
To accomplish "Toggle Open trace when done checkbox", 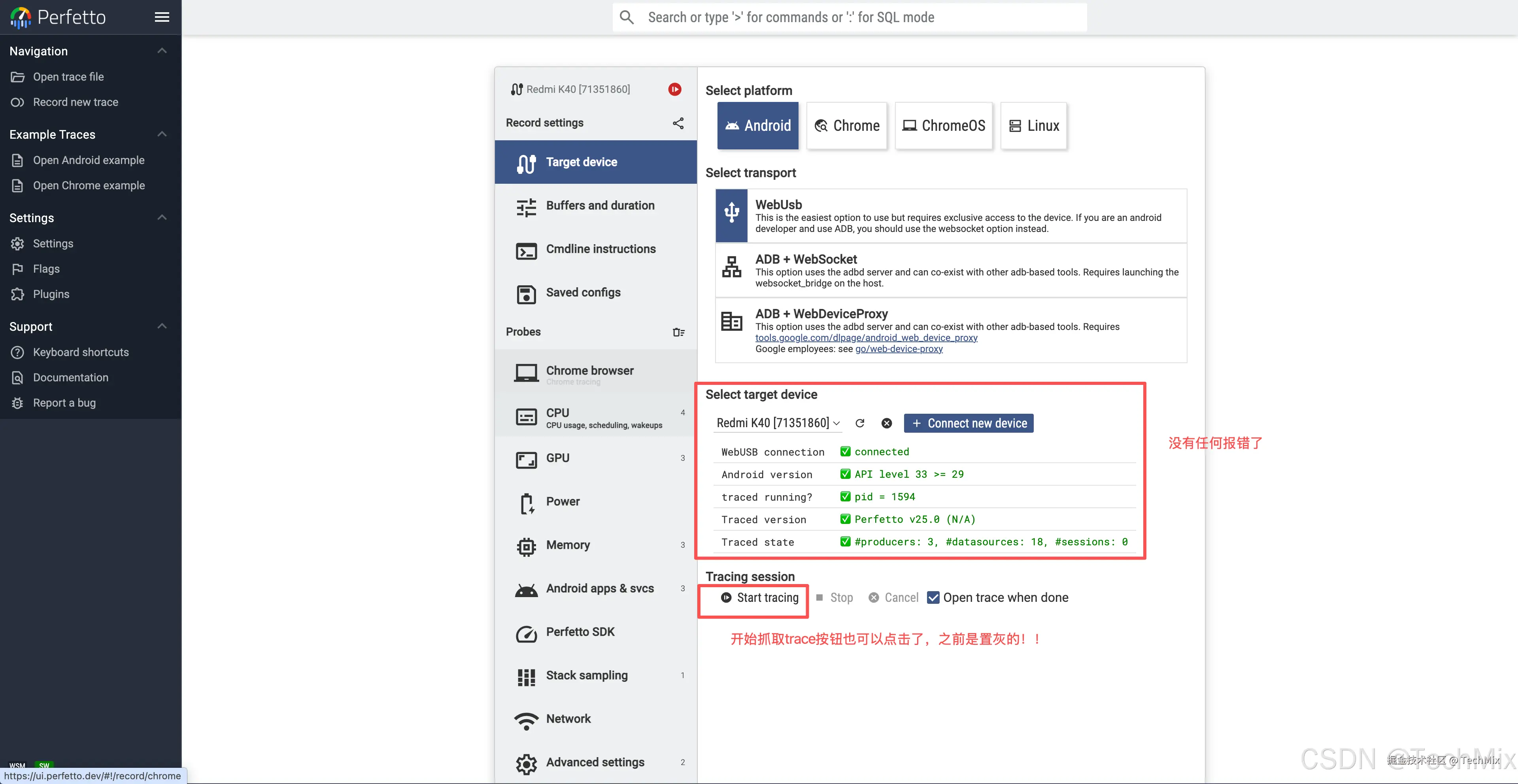I will tap(933, 597).
